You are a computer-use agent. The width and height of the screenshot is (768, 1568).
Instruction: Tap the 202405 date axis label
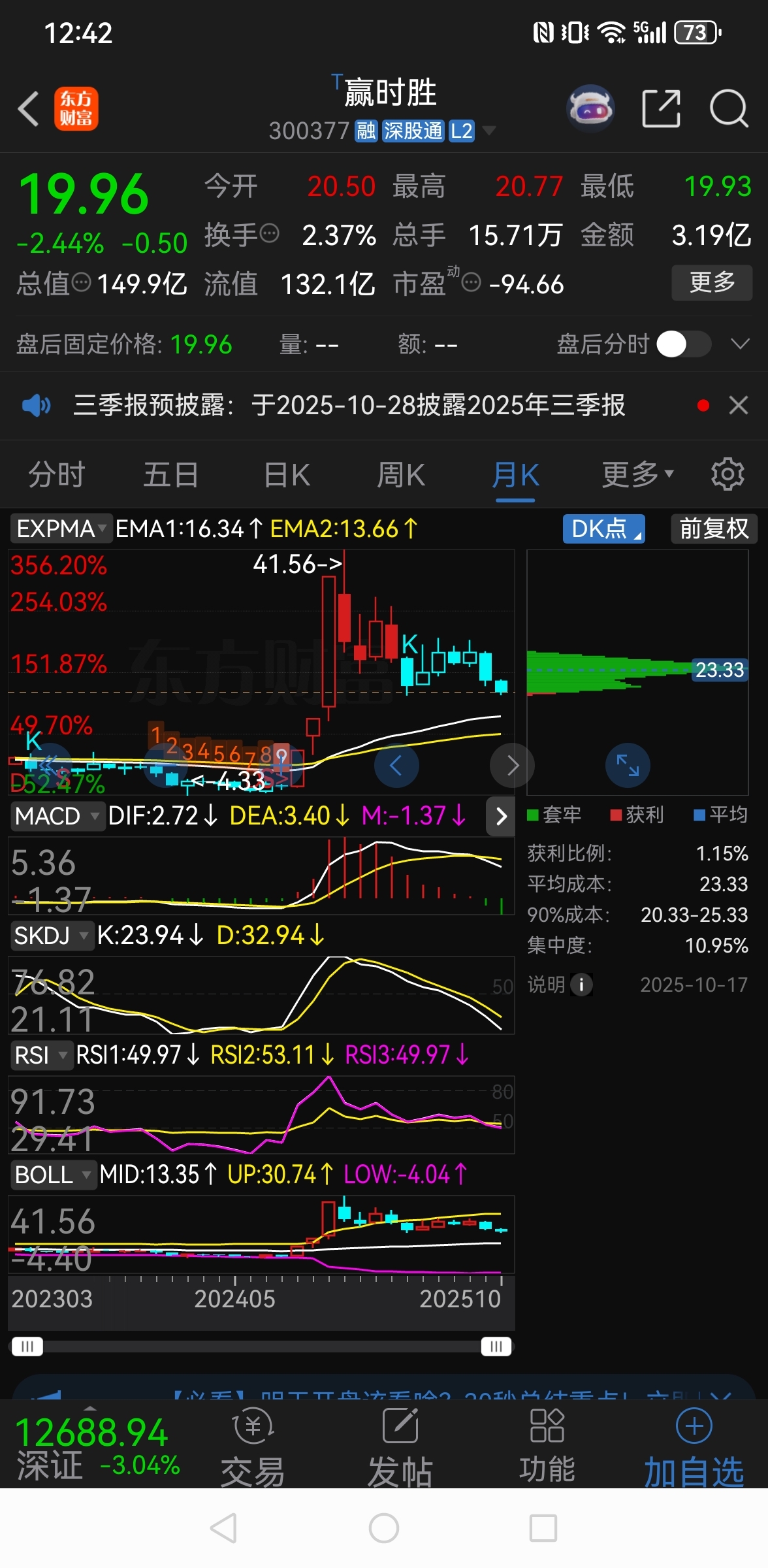[234, 1299]
